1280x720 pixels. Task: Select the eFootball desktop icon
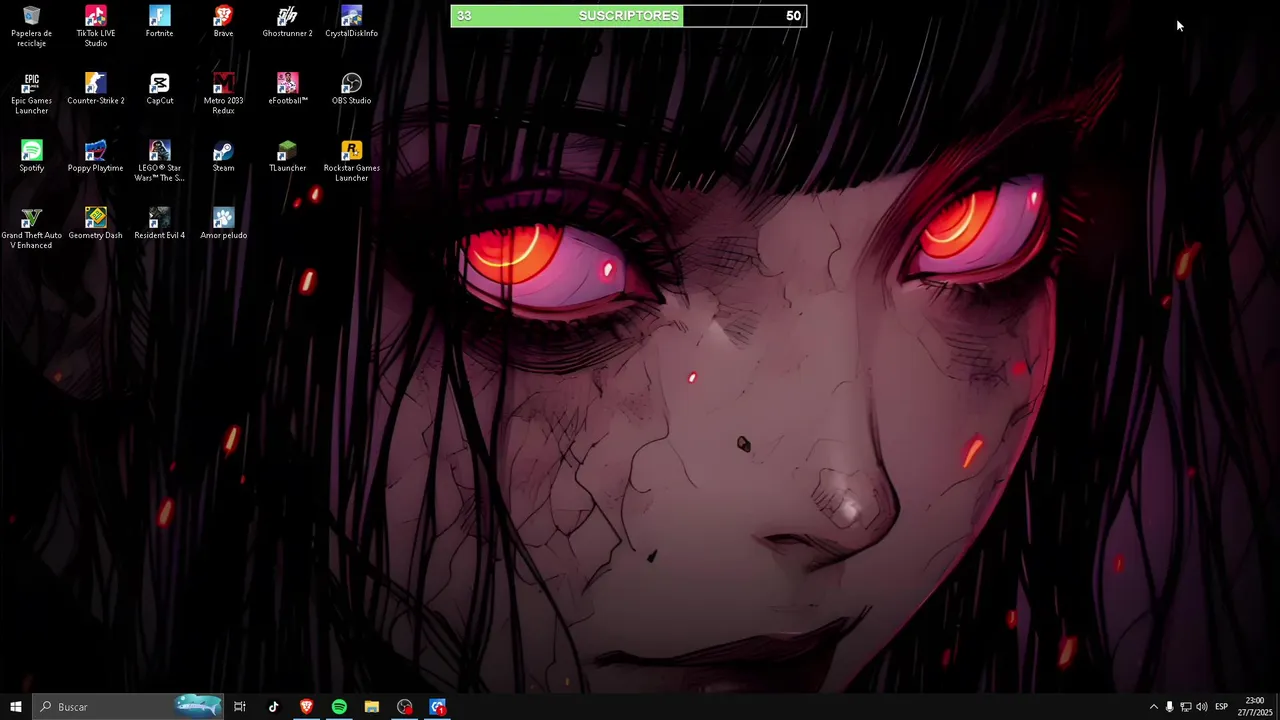pyautogui.click(x=287, y=88)
